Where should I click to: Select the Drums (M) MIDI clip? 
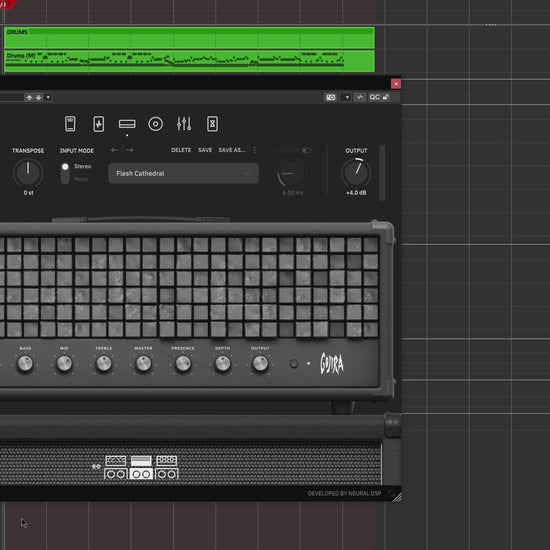[189, 61]
